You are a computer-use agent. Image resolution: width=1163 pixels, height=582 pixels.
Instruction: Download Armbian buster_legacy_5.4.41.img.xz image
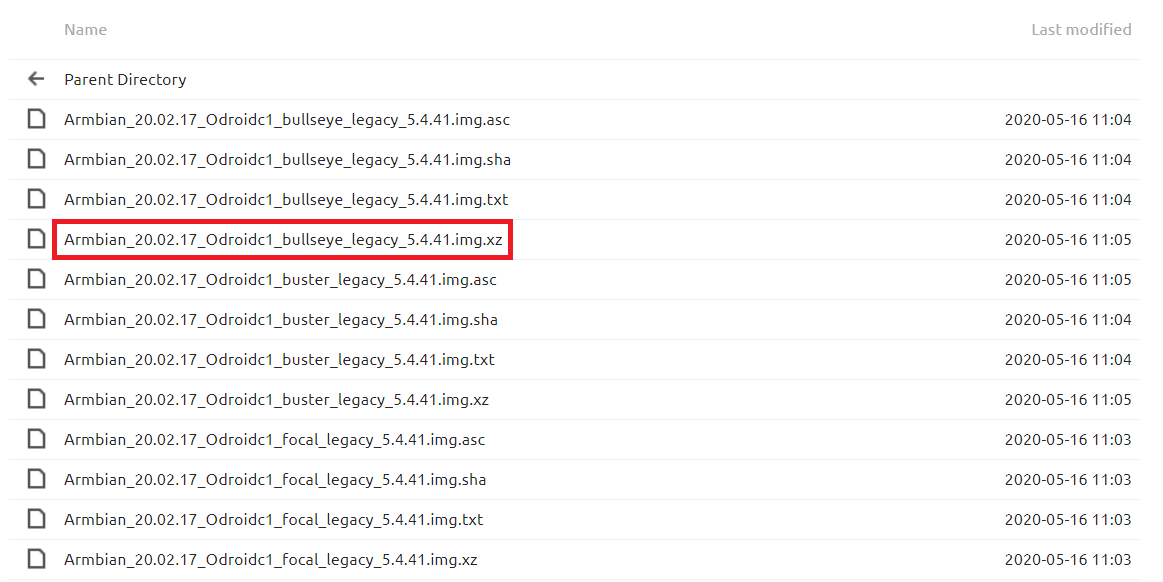click(x=277, y=400)
